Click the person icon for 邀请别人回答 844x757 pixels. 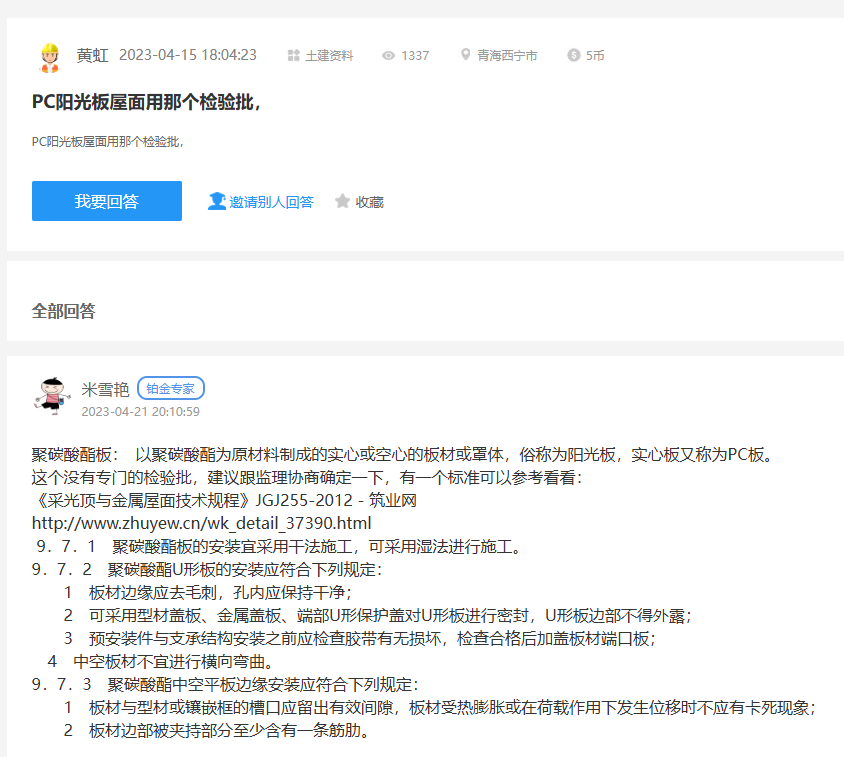(216, 201)
